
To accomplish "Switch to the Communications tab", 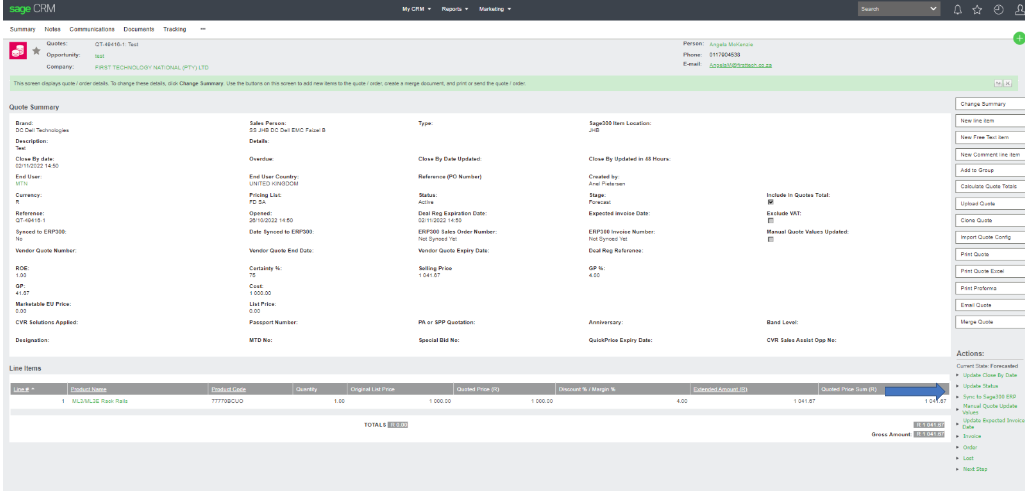I will [x=92, y=29].
